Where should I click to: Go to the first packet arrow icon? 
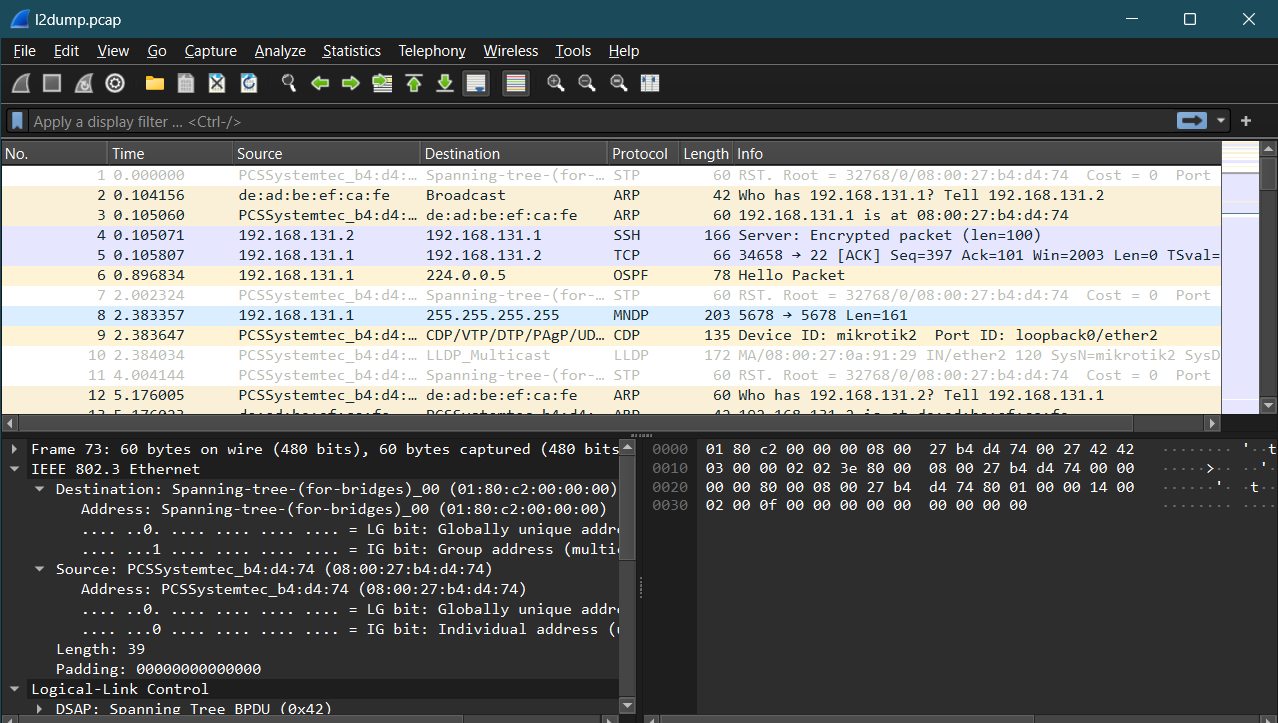click(413, 83)
